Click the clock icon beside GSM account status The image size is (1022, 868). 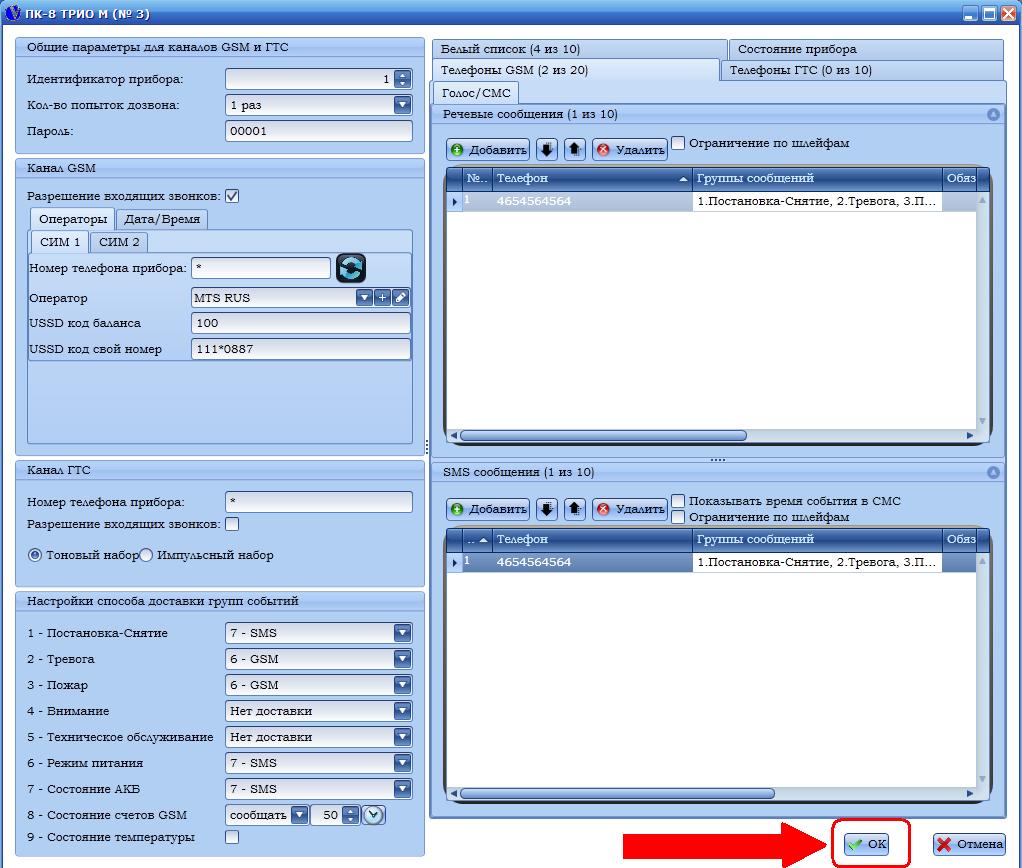[x=374, y=815]
